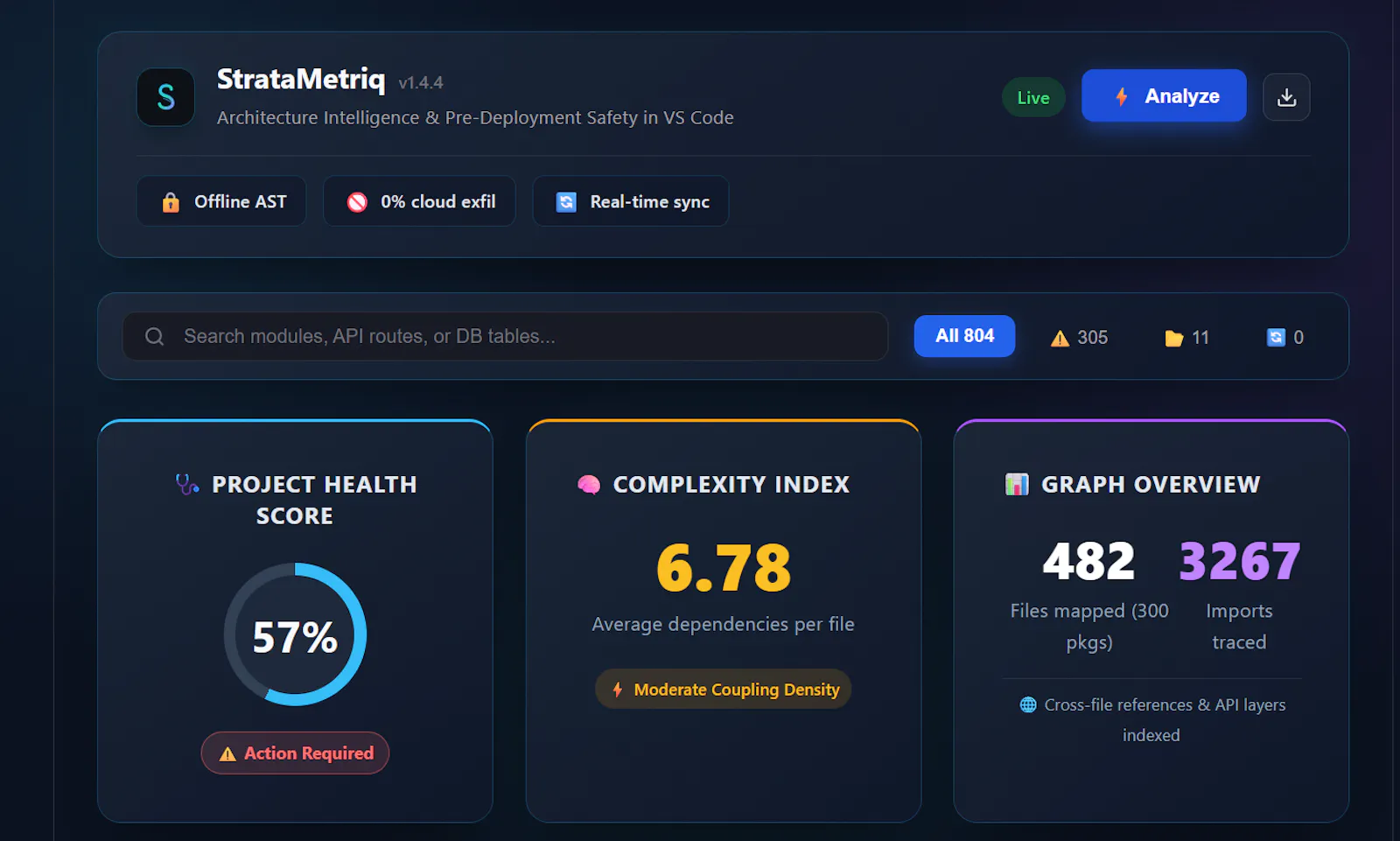Screen dimensions: 1400x841
Task: Click the Offline AST lock chip
Action: tap(221, 201)
